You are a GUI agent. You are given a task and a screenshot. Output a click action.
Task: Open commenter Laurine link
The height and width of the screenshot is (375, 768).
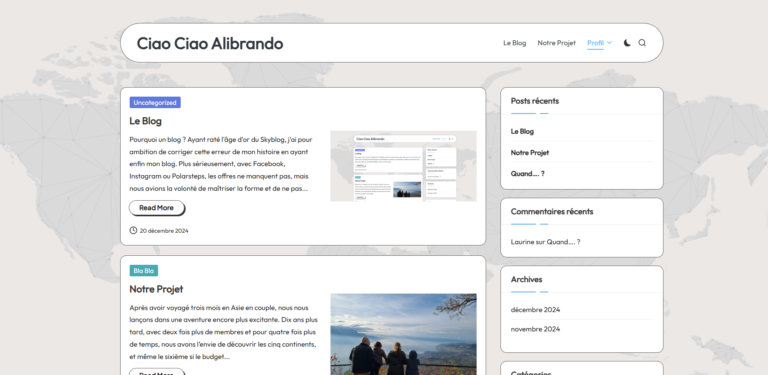(522, 241)
